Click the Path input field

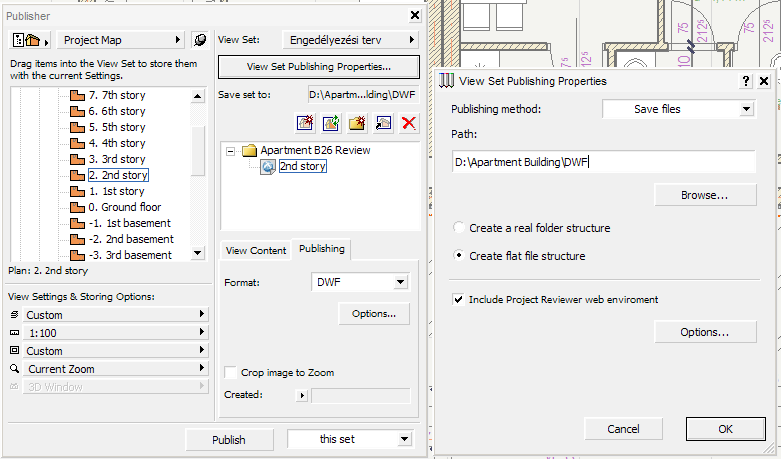pyautogui.click(x=604, y=162)
